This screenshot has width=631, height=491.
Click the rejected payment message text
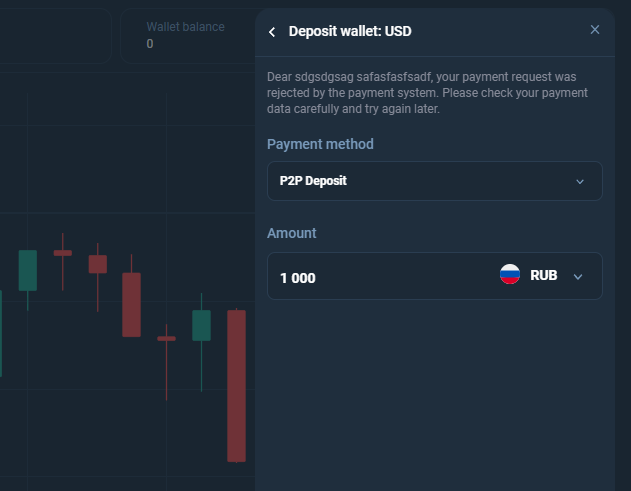click(x=427, y=93)
